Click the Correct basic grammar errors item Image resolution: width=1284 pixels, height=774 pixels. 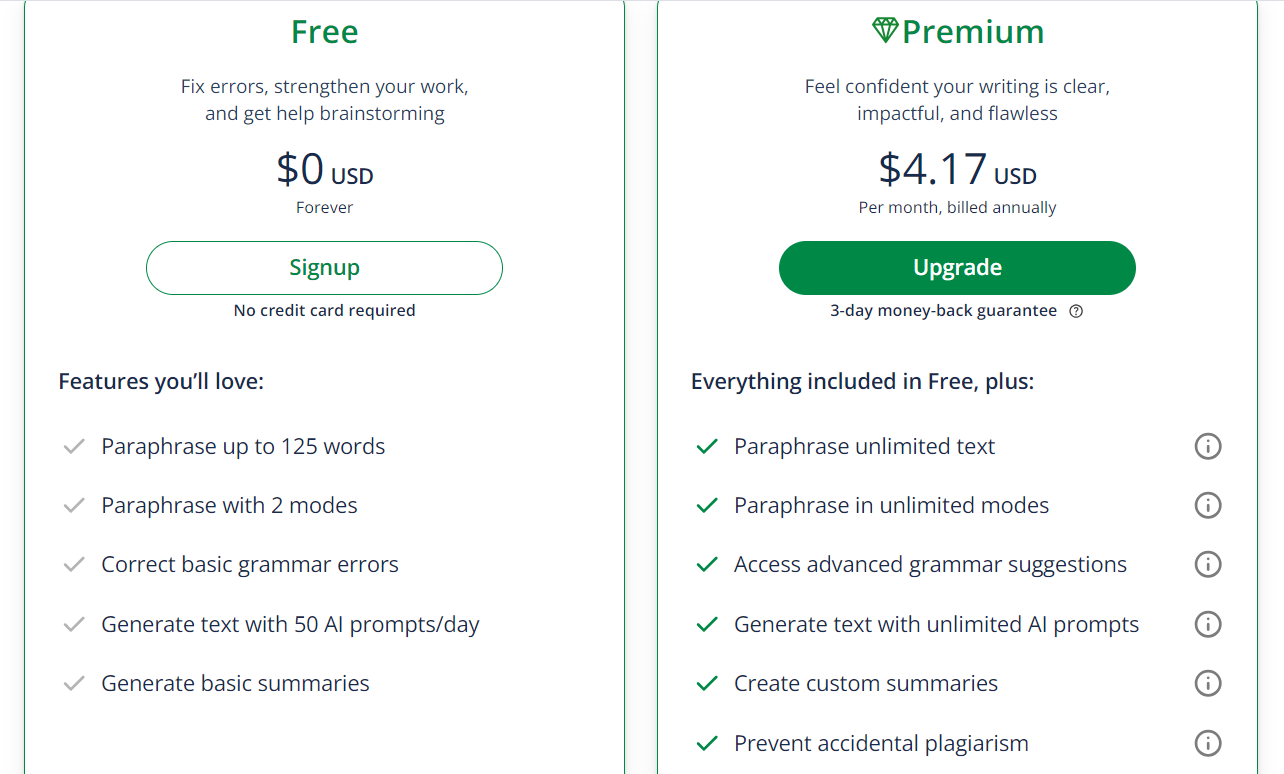(x=249, y=565)
